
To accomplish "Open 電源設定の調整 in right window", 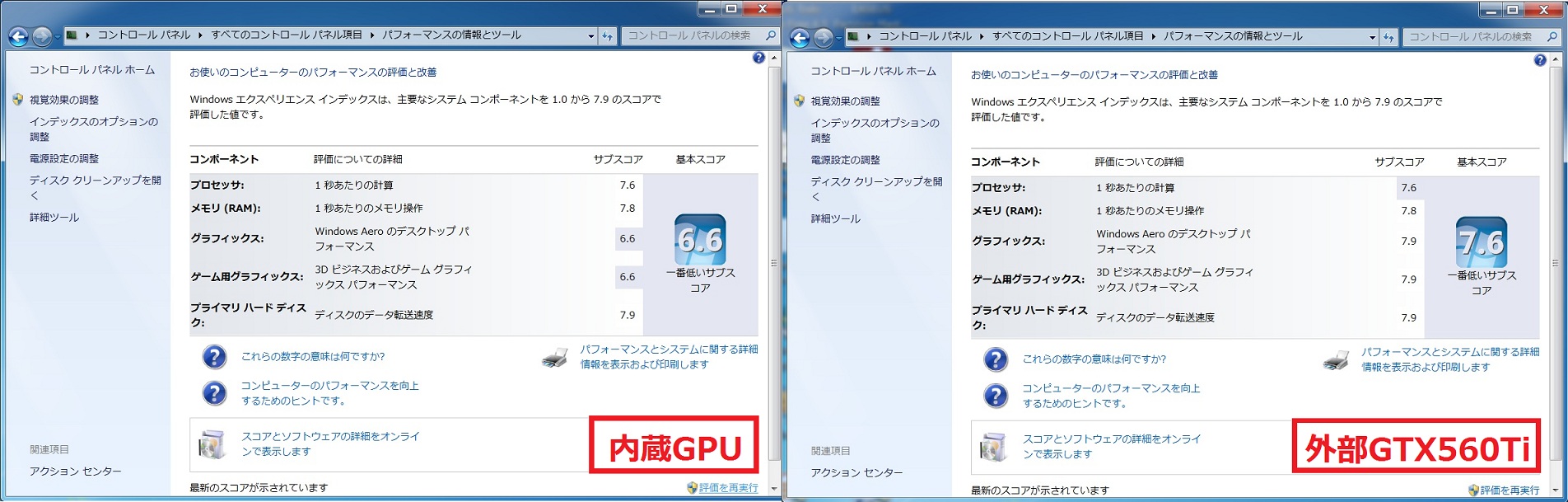I will [846, 160].
